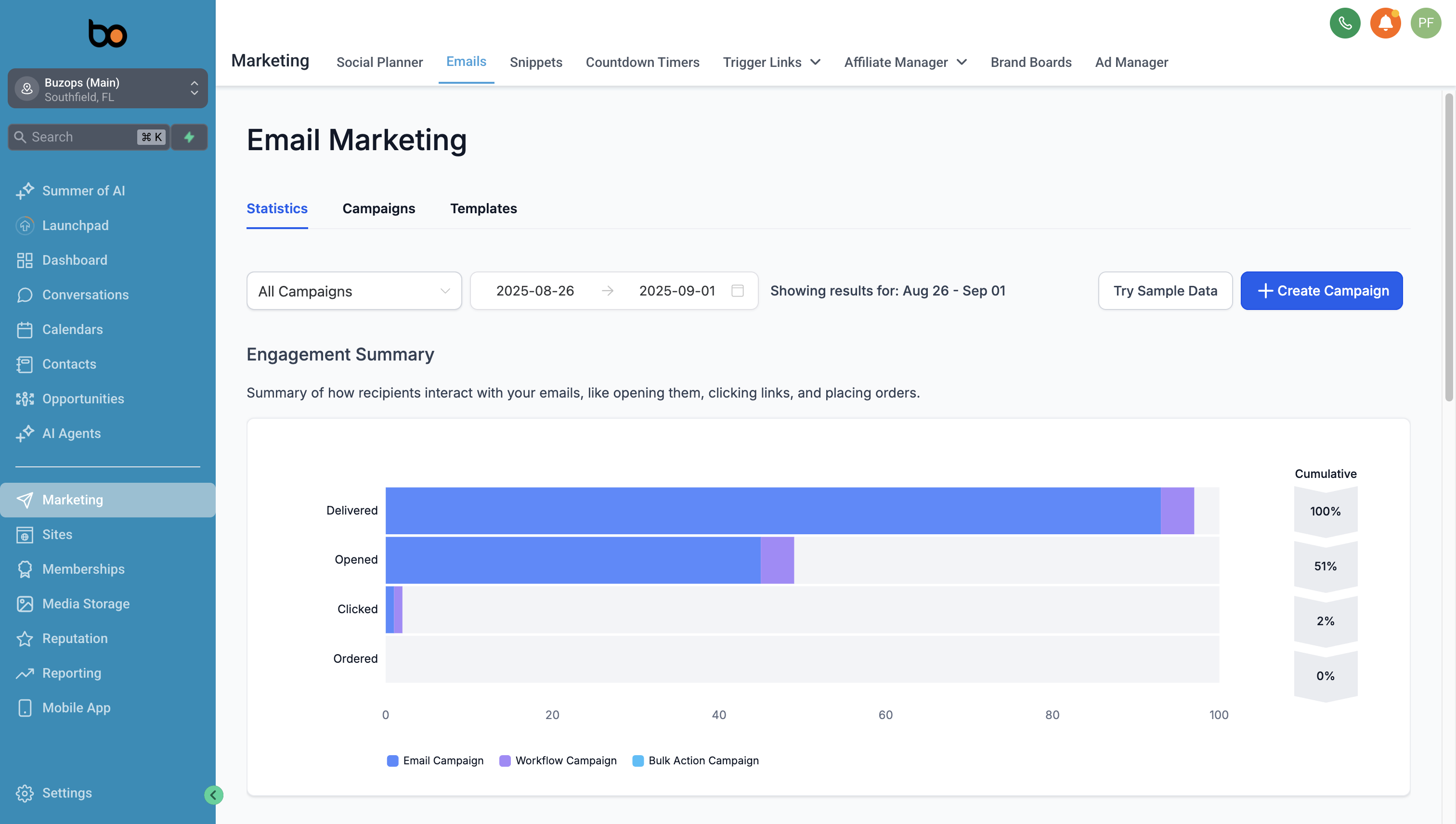Expand the Trigger Links menu

771,62
